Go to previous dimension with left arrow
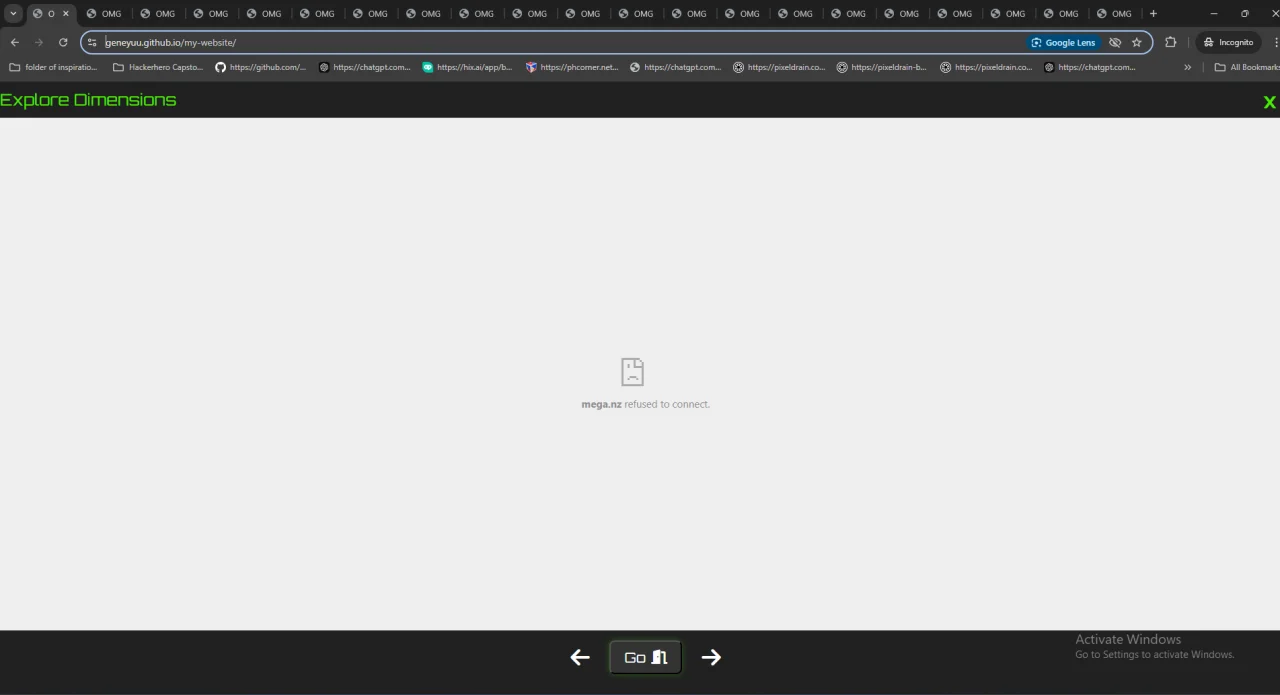The width and height of the screenshot is (1280, 695). [x=580, y=657]
